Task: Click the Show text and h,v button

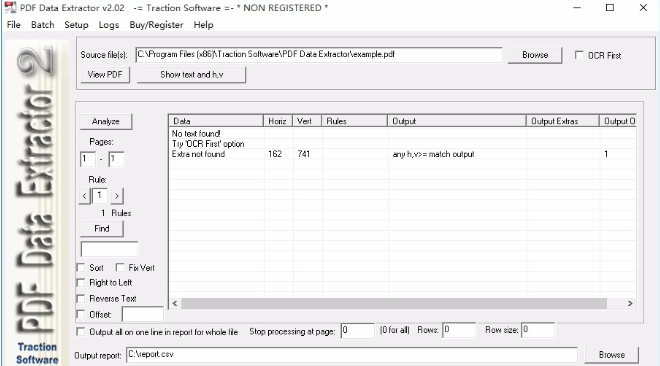Action: pyautogui.click(x=192, y=75)
